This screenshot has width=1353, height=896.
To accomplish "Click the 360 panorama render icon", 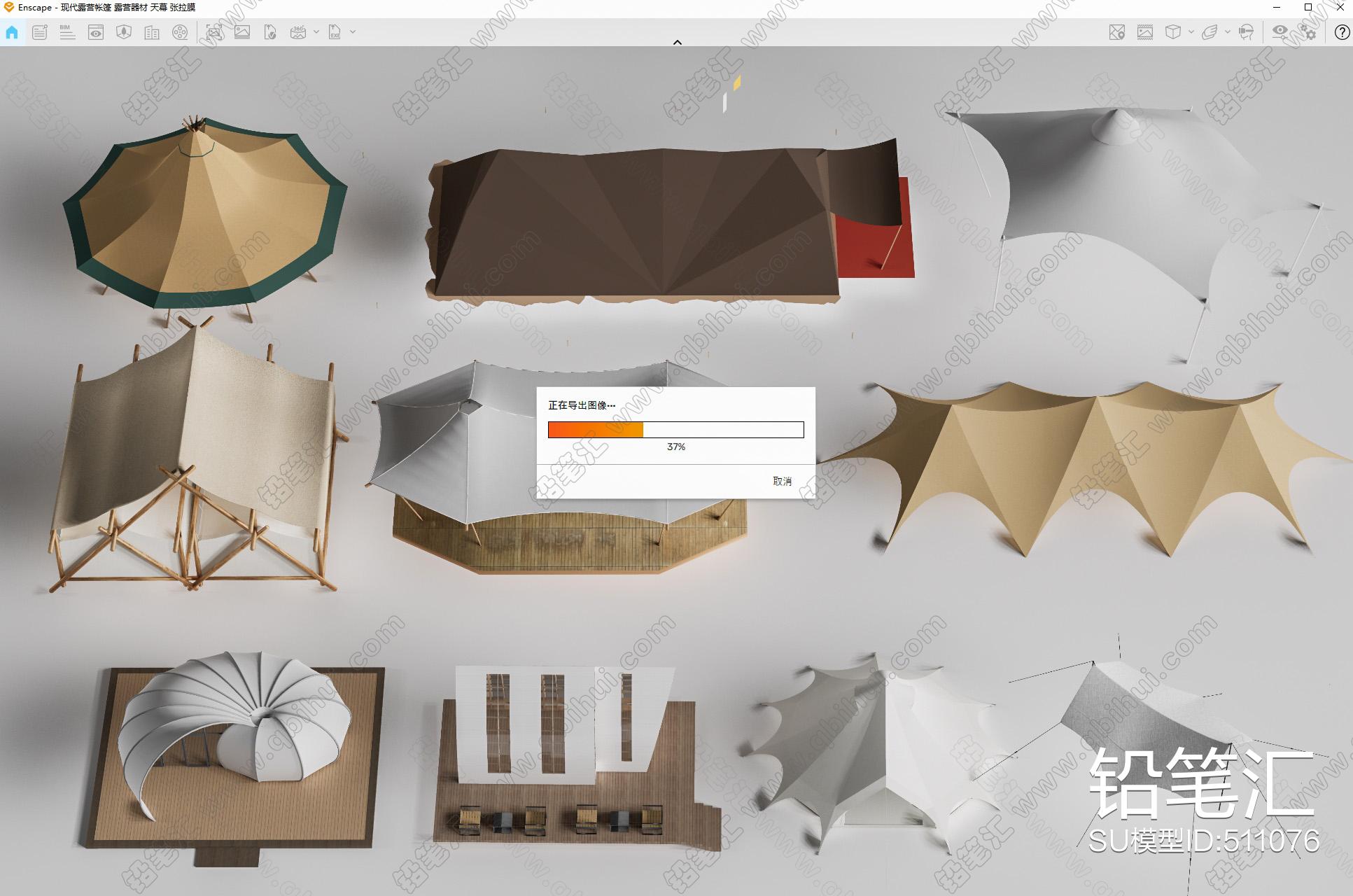I will (298, 32).
